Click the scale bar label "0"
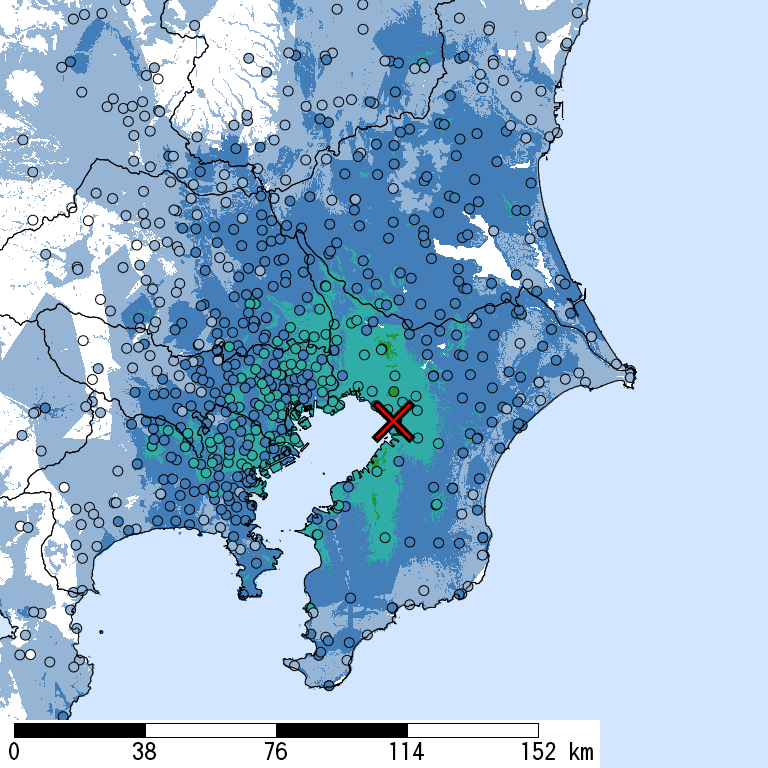The image size is (768, 768). point(14,751)
